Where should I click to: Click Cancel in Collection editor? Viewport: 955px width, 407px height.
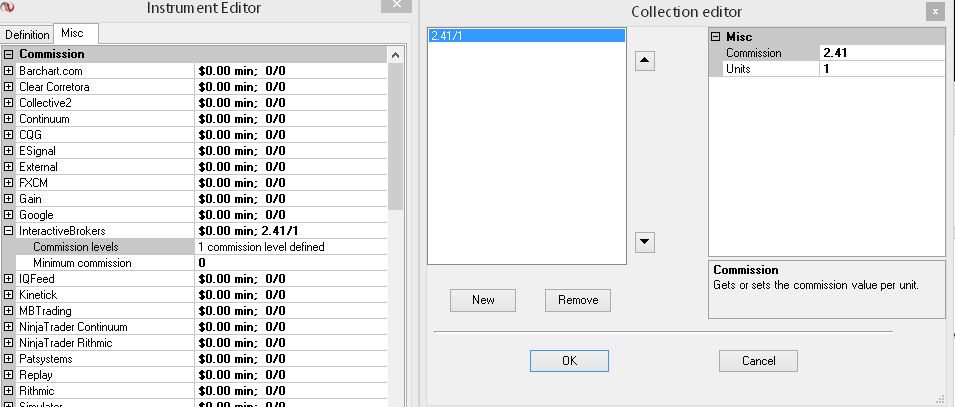point(758,361)
